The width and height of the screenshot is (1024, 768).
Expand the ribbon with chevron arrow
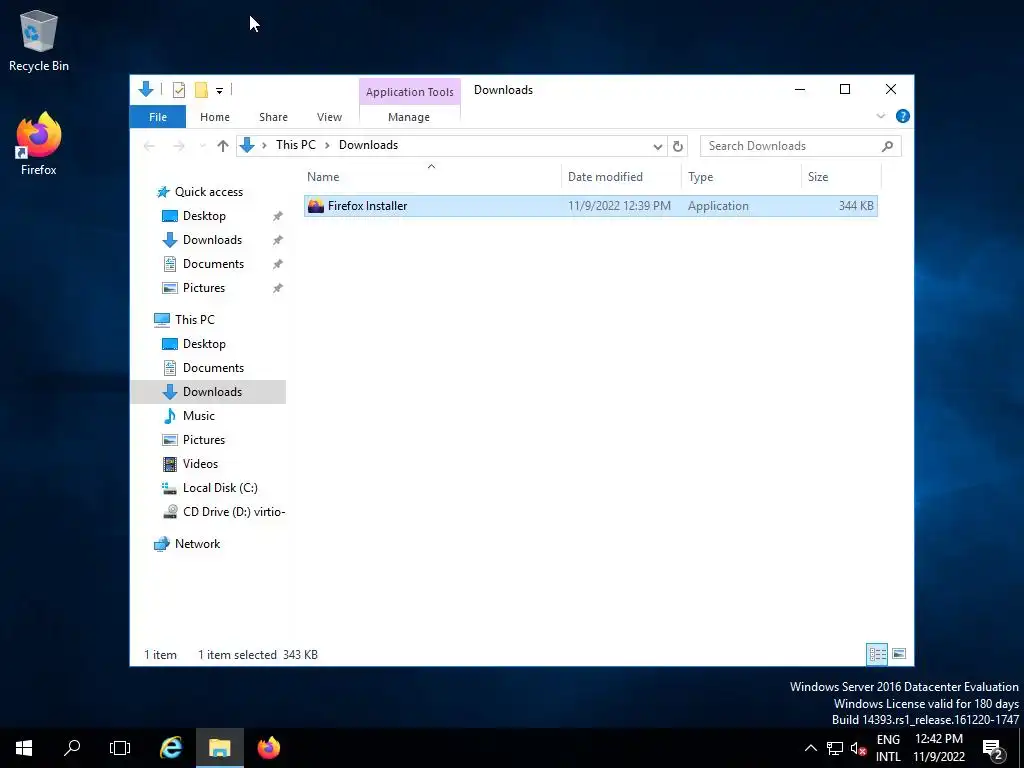pyautogui.click(x=880, y=116)
